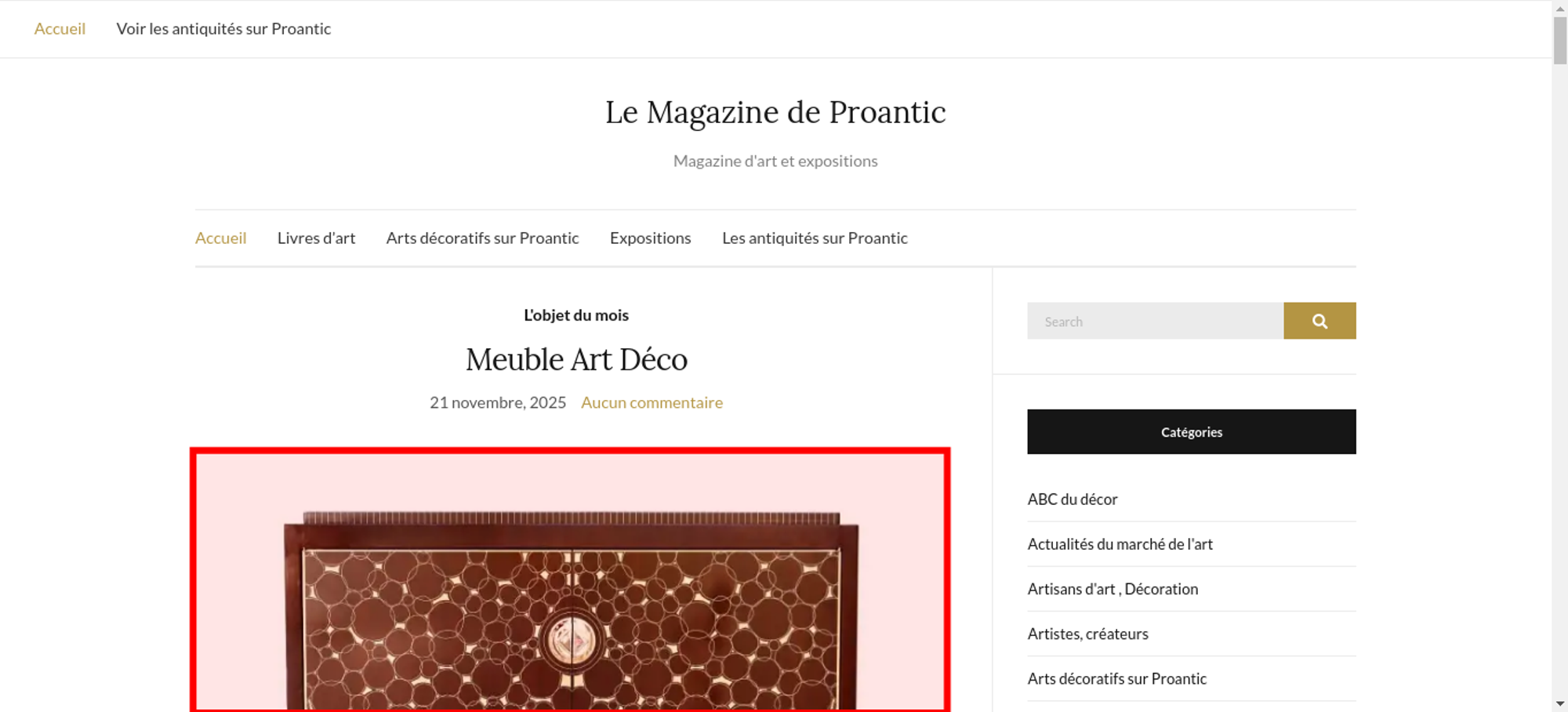
Task: Select Artisans d'art, Décoration category
Action: [1112, 589]
